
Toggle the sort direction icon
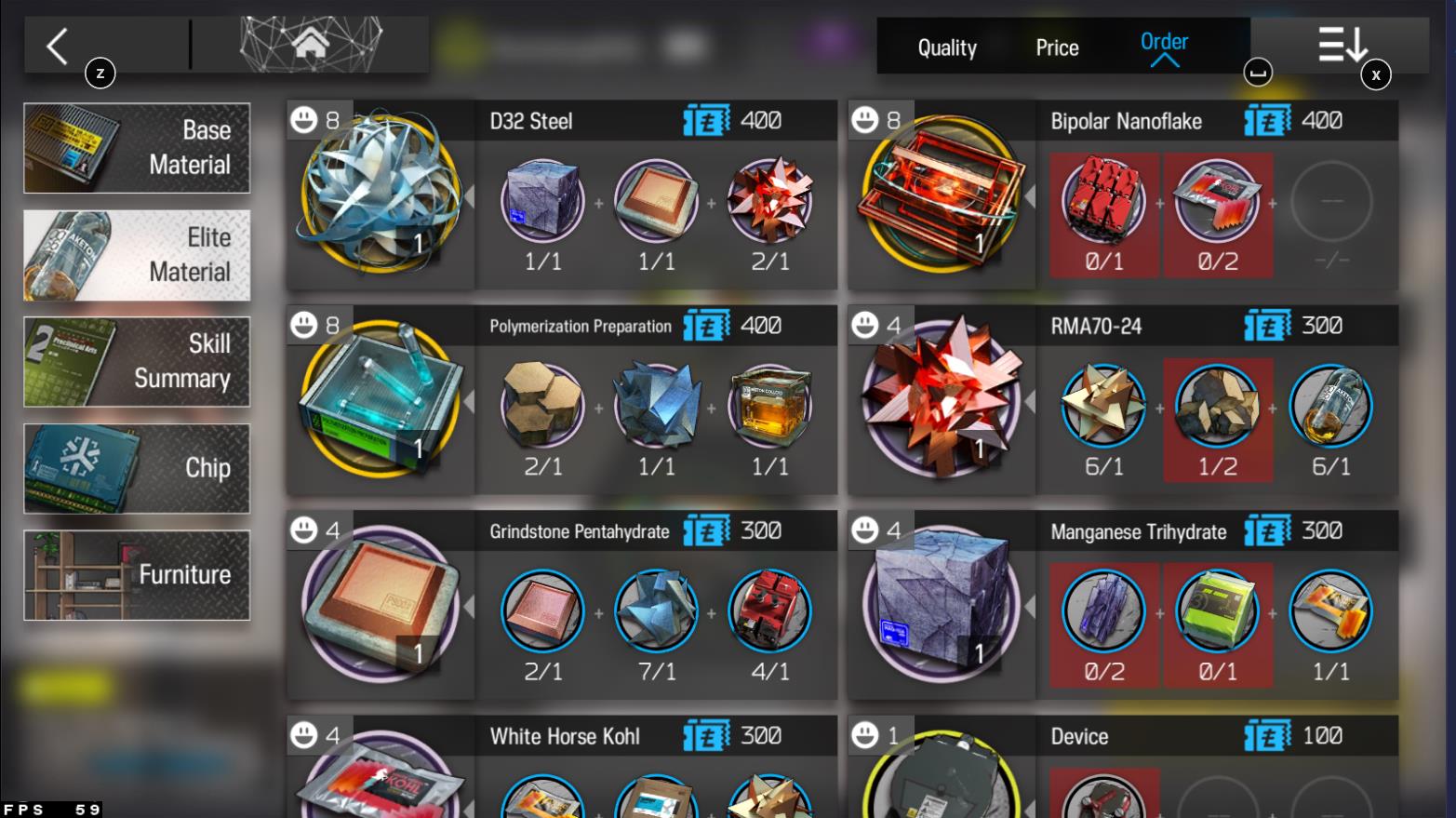(1342, 45)
